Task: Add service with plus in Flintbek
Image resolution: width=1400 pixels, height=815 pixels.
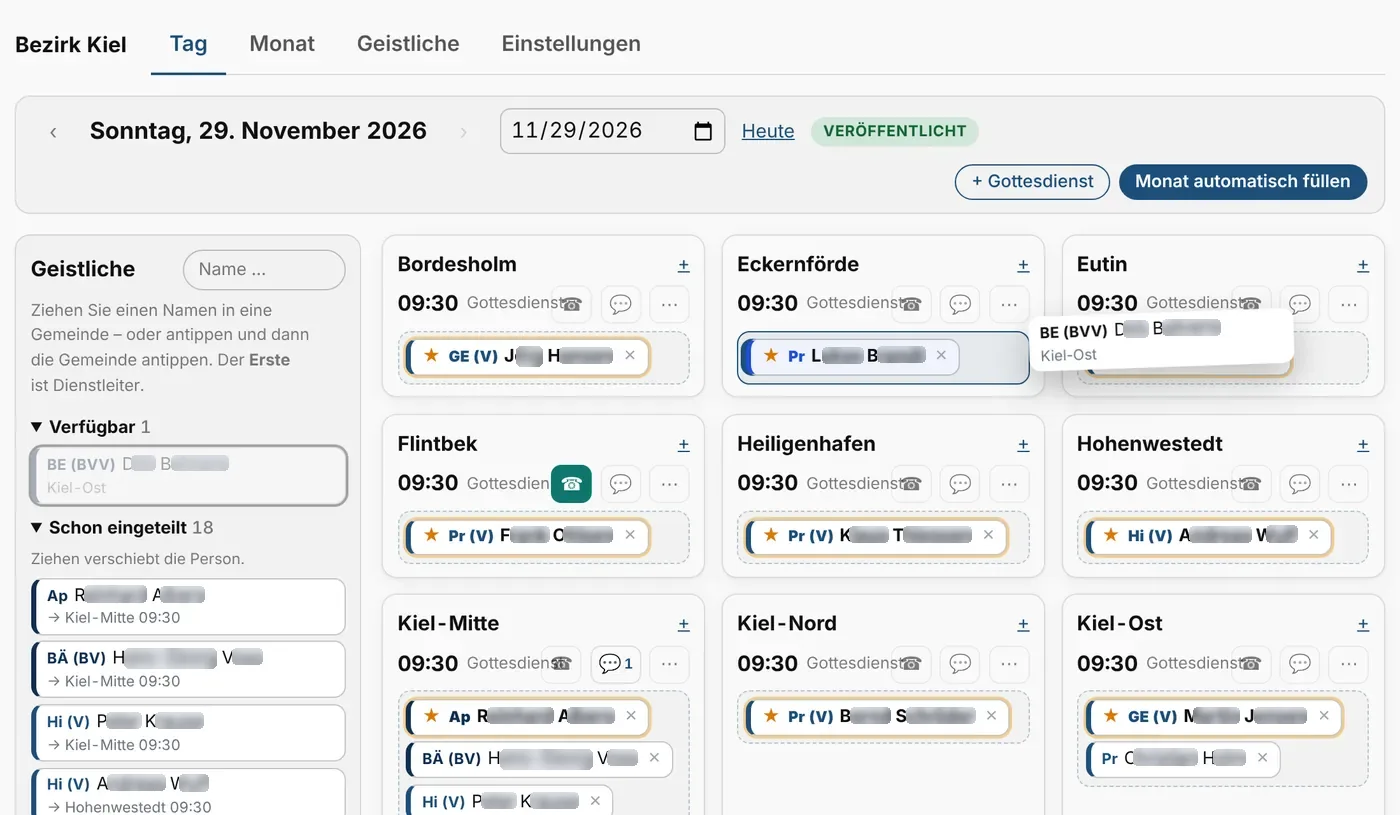Action: tap(684, 445)
